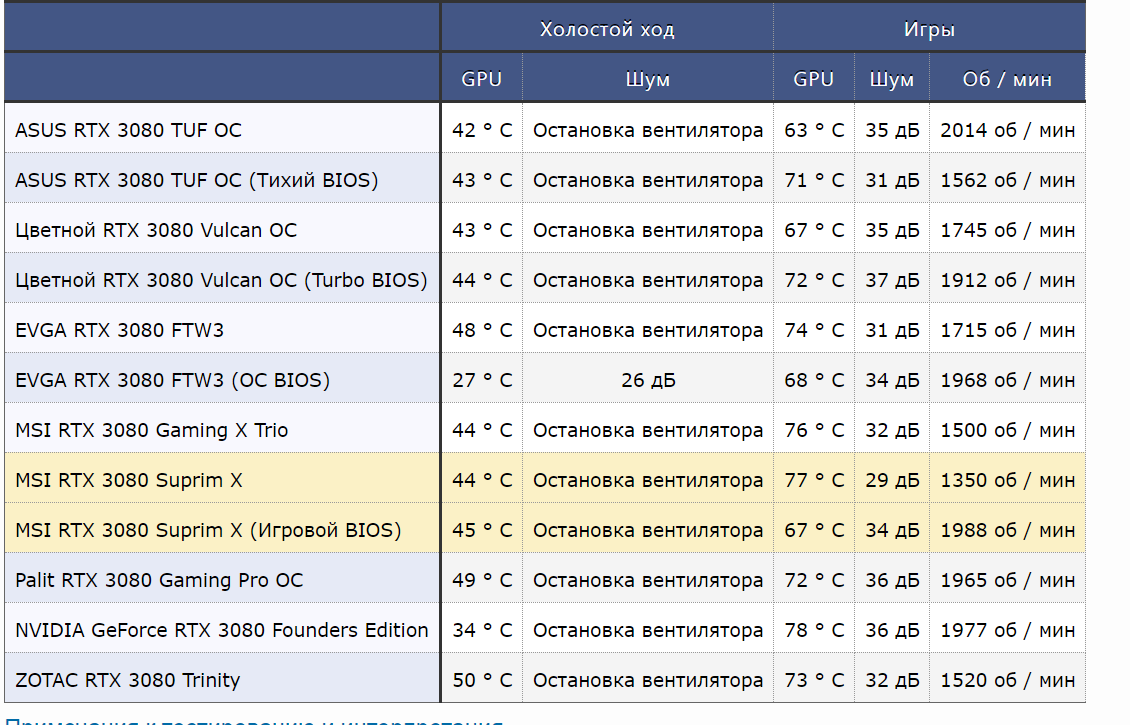Click the 'Игры' header cell
The height and width of the screenshot is (725, 1130).
(929, 29)
